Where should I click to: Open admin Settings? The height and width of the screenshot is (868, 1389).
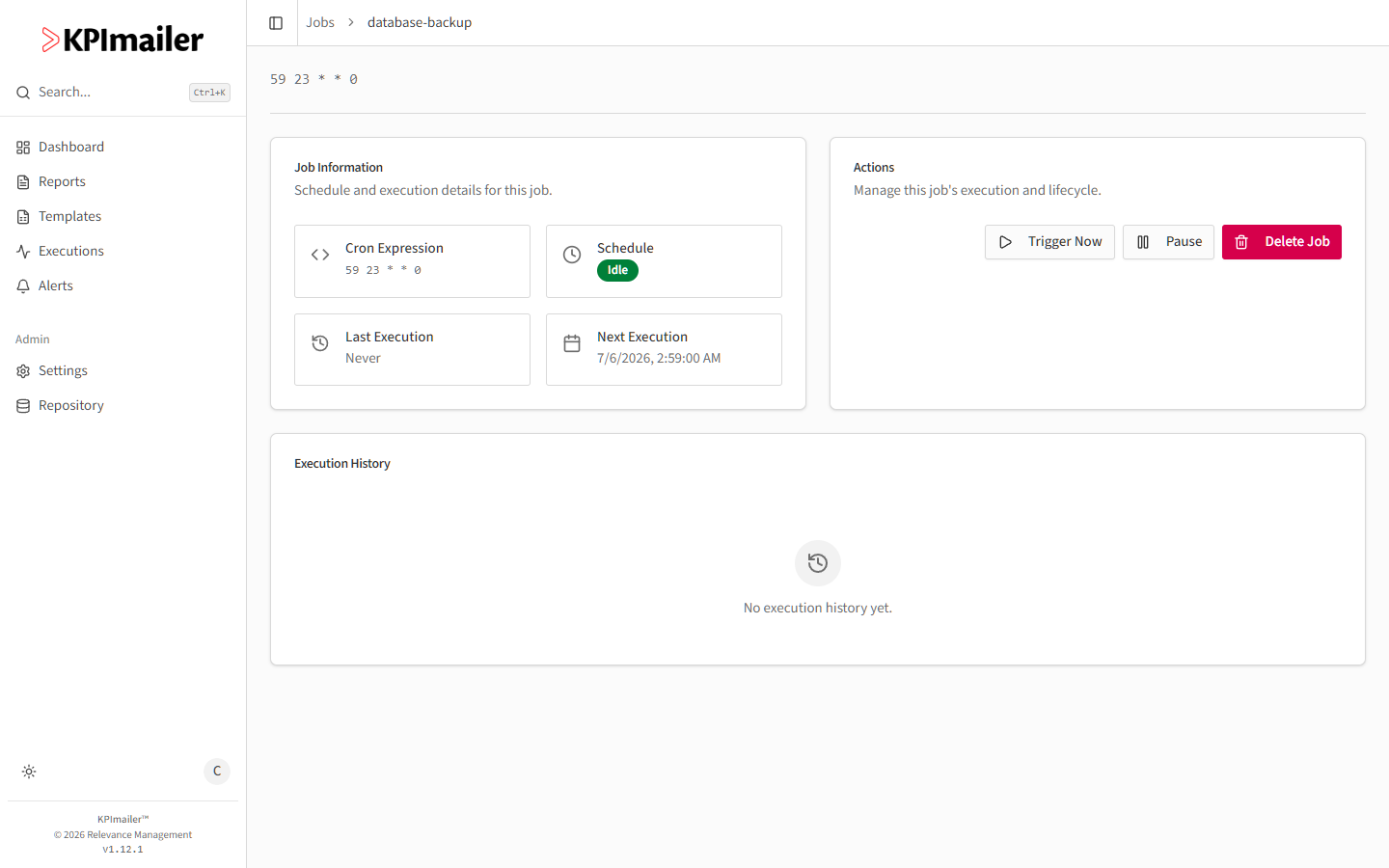click(123, 370)
